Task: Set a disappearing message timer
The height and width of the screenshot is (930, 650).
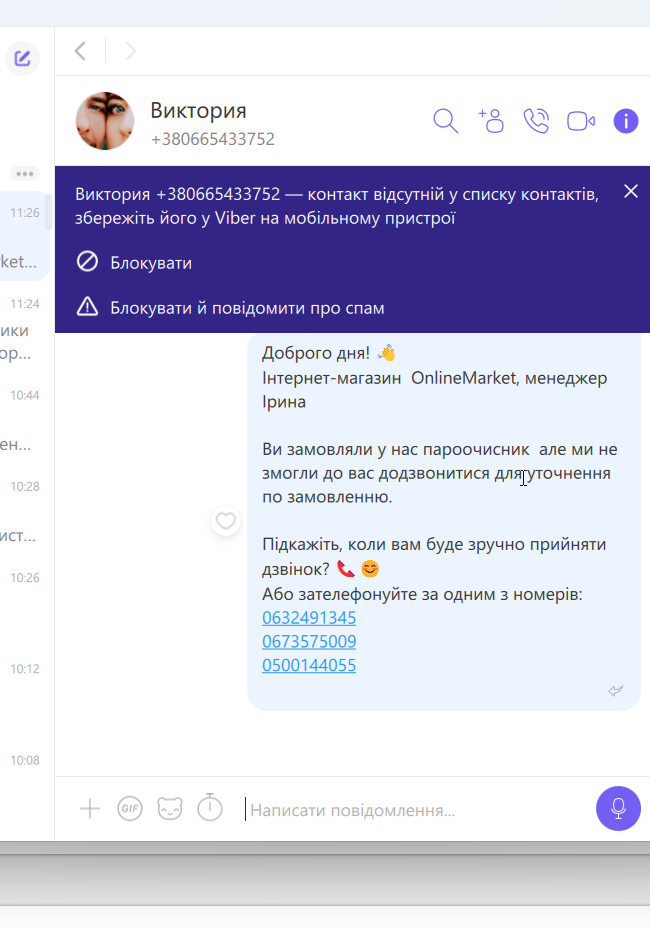Action: (x=209, y=807)
